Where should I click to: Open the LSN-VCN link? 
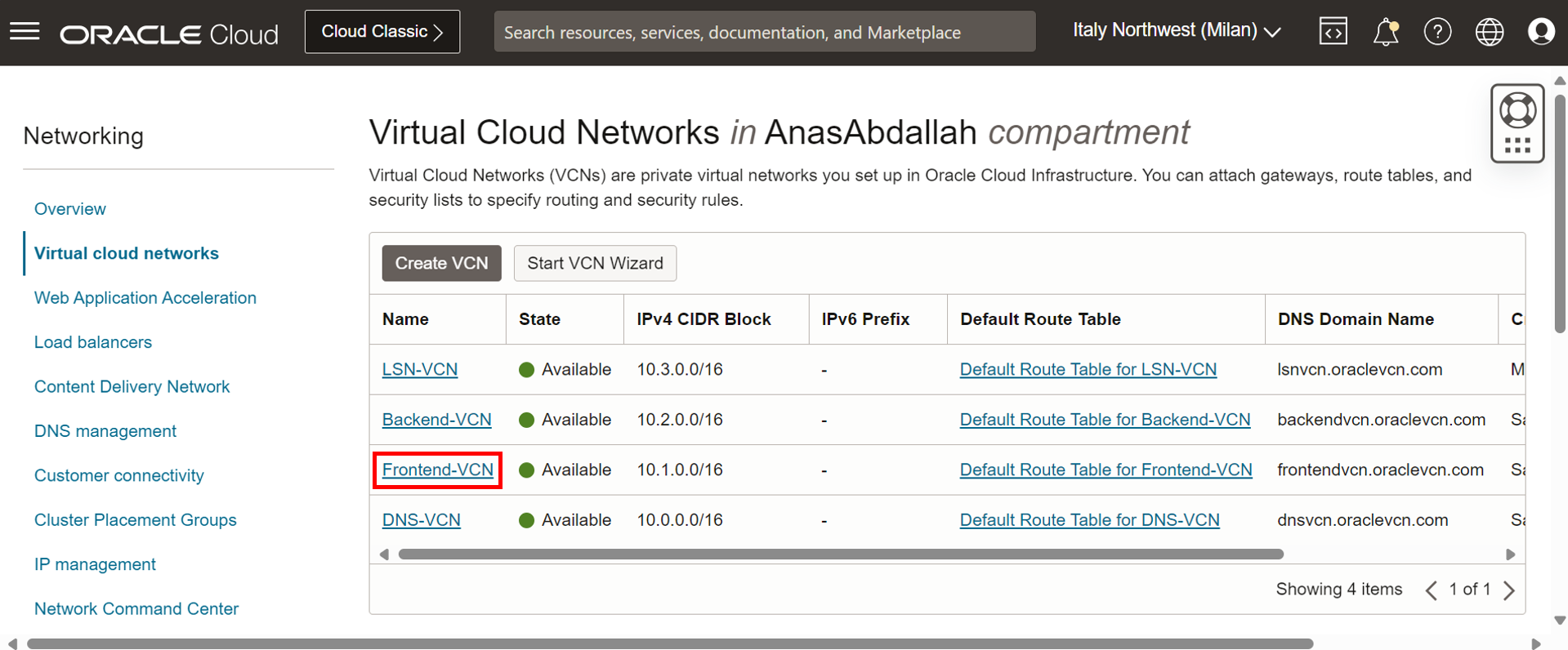(420, 369)
